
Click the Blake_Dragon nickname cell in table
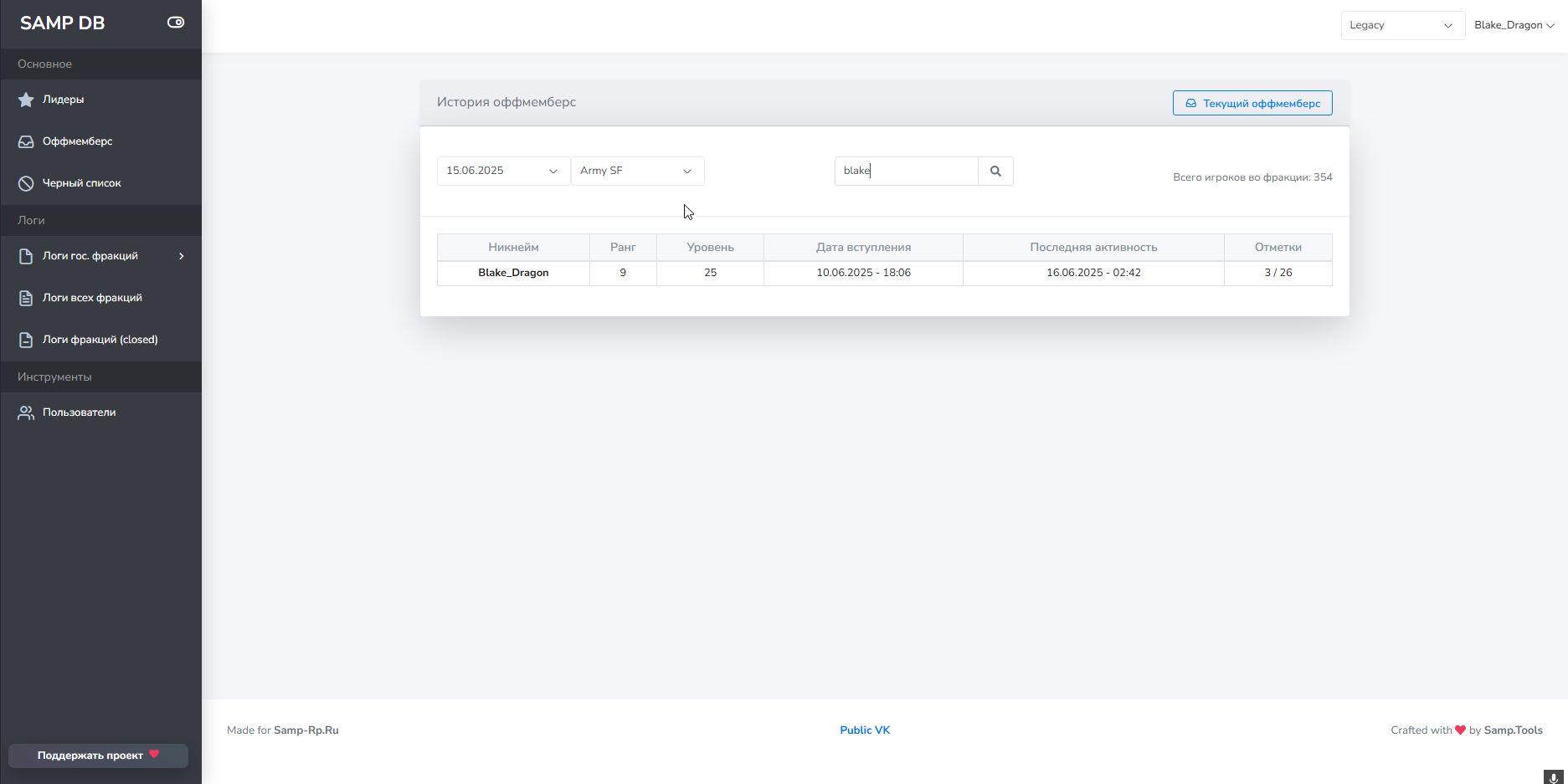(x=513, y=273)
